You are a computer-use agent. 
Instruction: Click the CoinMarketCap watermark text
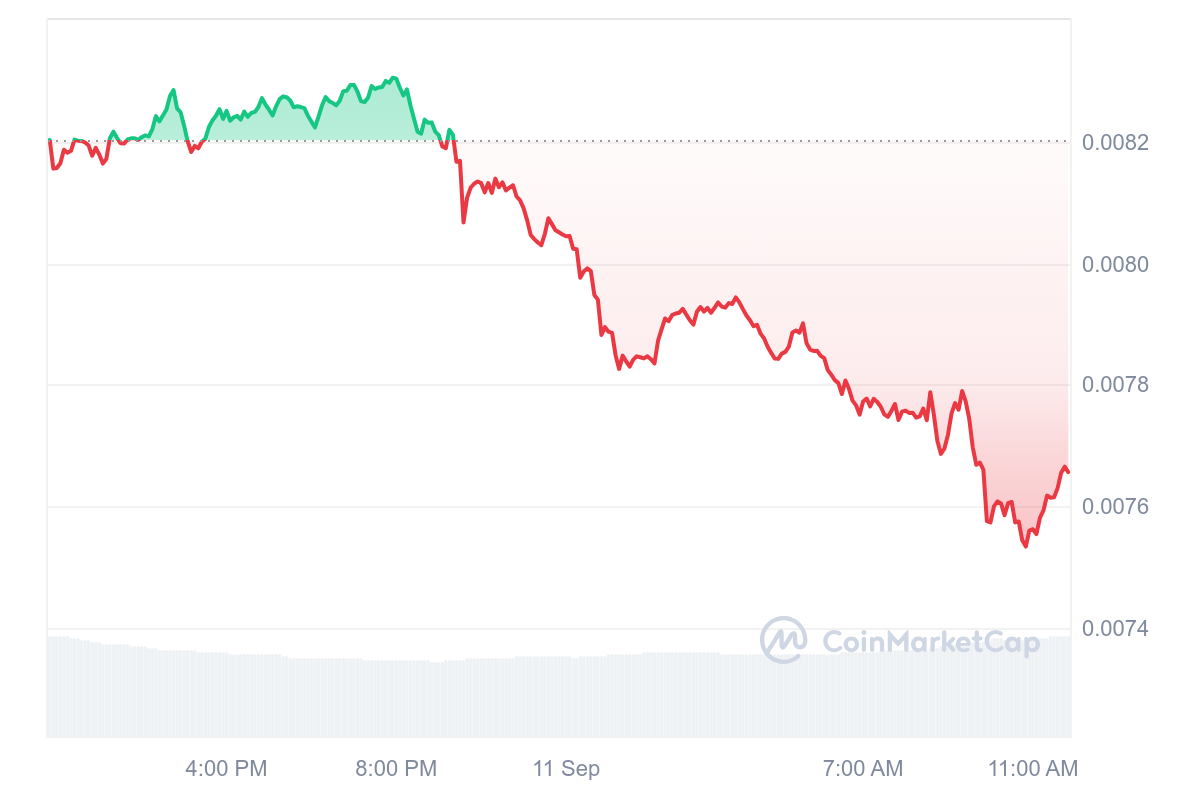pyautogui.click(x=931, y=641)
